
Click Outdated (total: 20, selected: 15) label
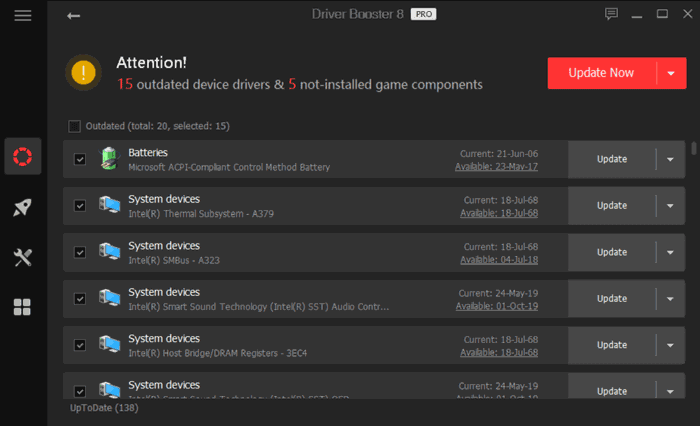tap(158, 126)
